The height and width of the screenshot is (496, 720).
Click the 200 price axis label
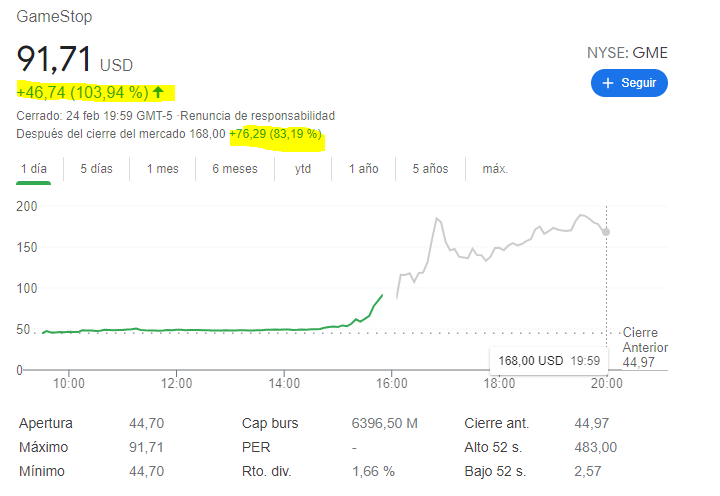coord(27,207)
